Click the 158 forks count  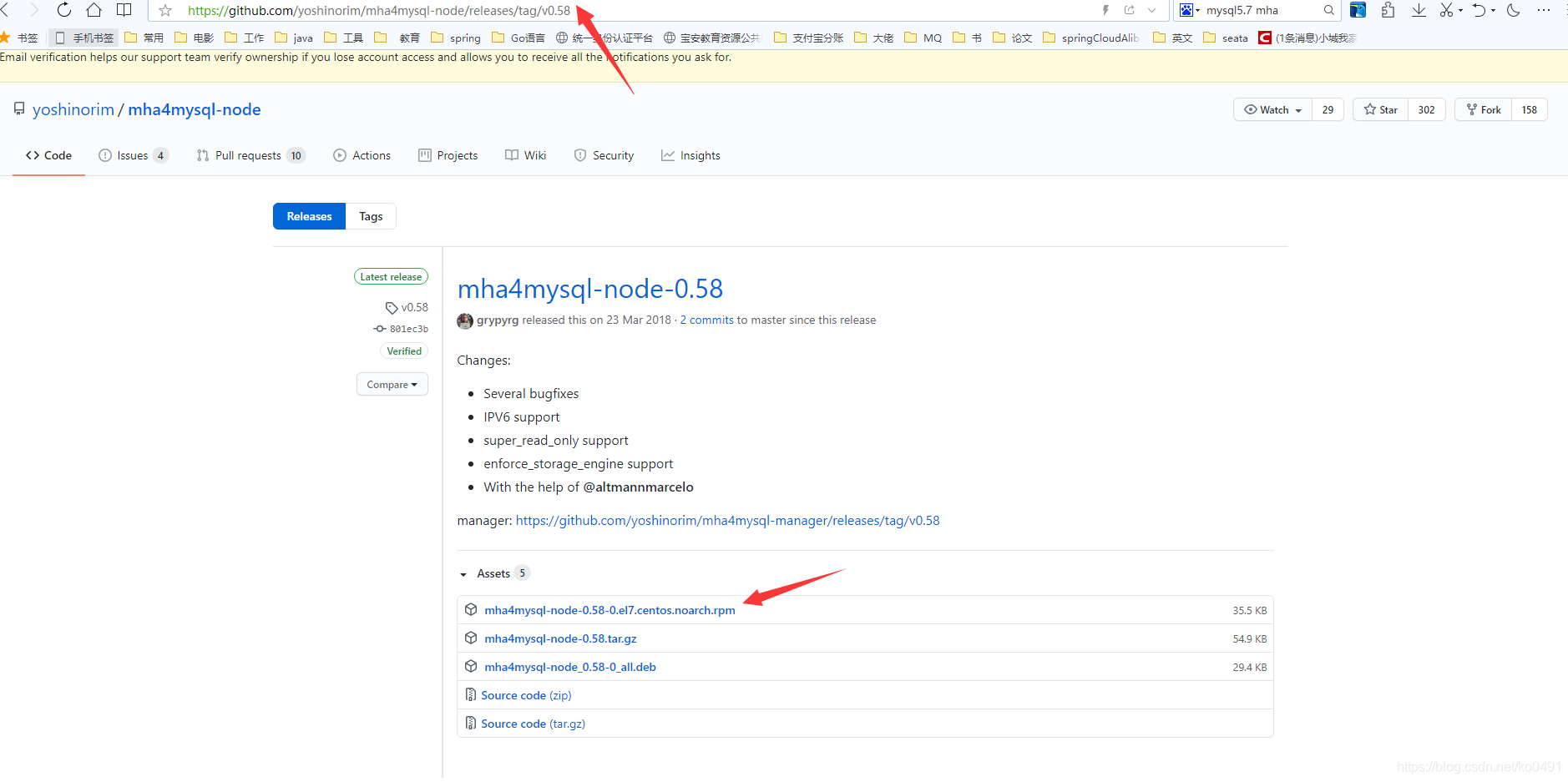[1530, 109]
